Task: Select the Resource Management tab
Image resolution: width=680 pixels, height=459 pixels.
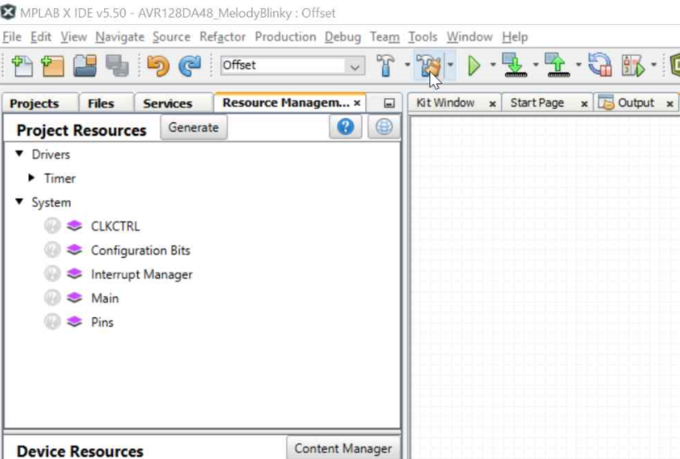Action: point(285,103)
